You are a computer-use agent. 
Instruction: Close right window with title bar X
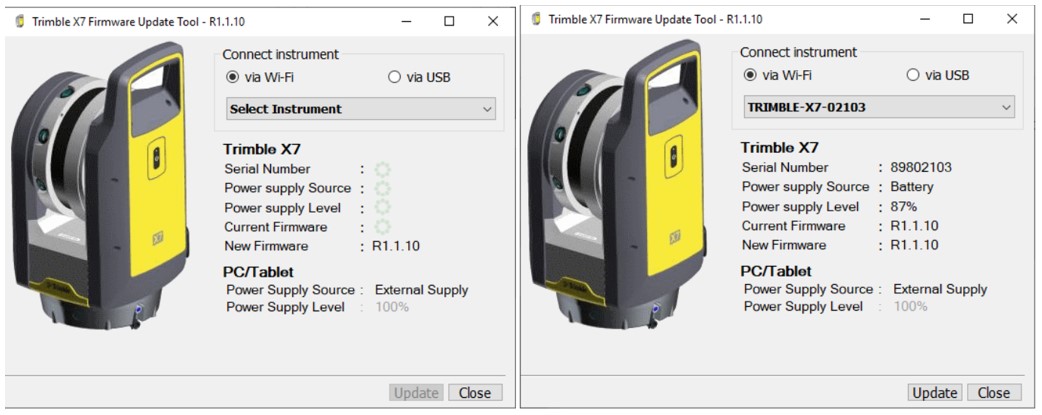[x=1012, y=19]
